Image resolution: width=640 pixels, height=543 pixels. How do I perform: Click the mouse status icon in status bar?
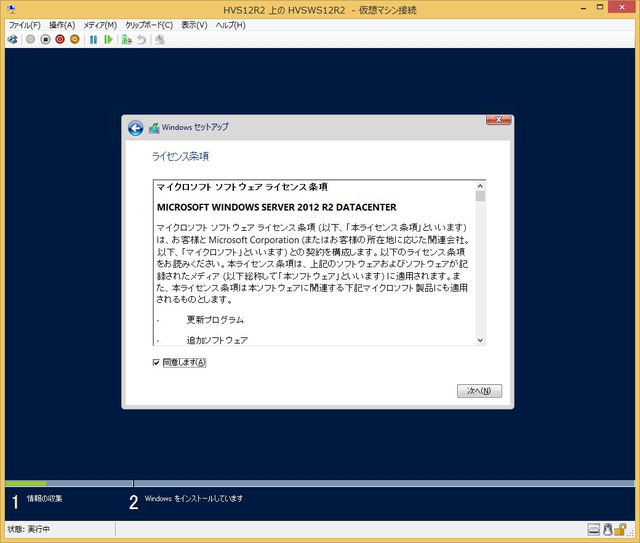click(607, 530)
